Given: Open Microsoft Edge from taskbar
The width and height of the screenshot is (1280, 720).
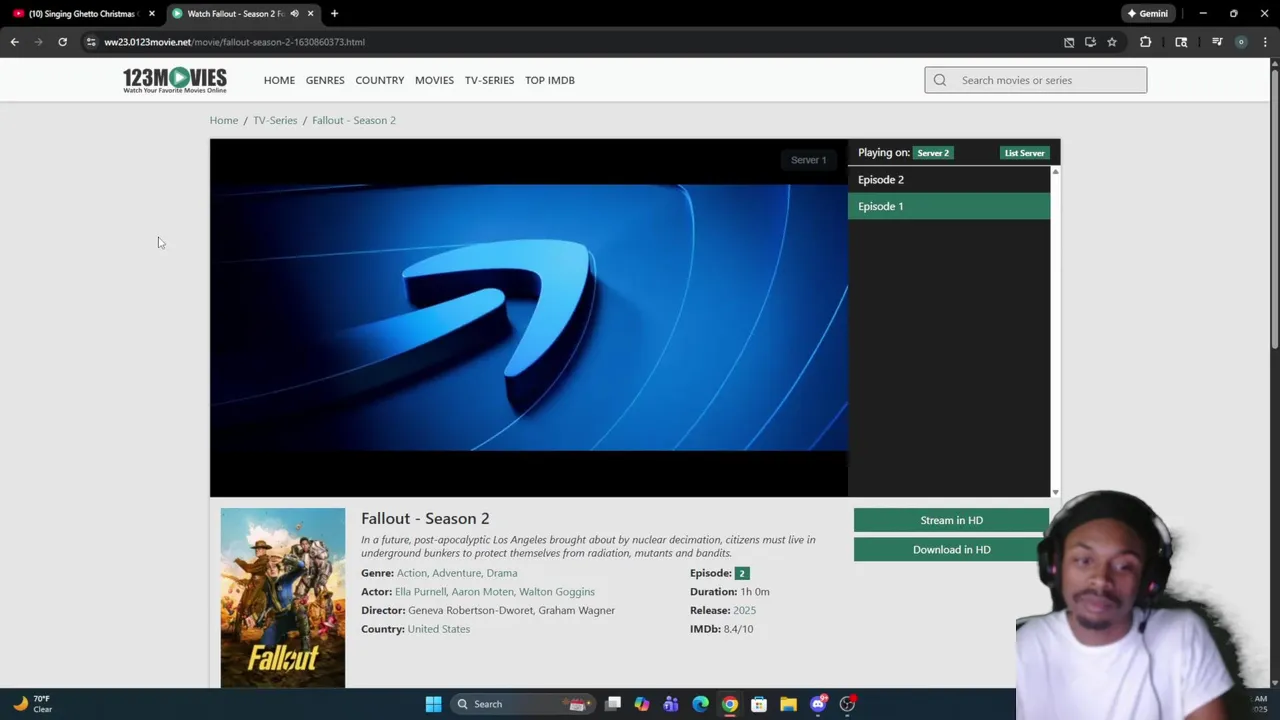Looking at the screenshot, I should 700,704.
